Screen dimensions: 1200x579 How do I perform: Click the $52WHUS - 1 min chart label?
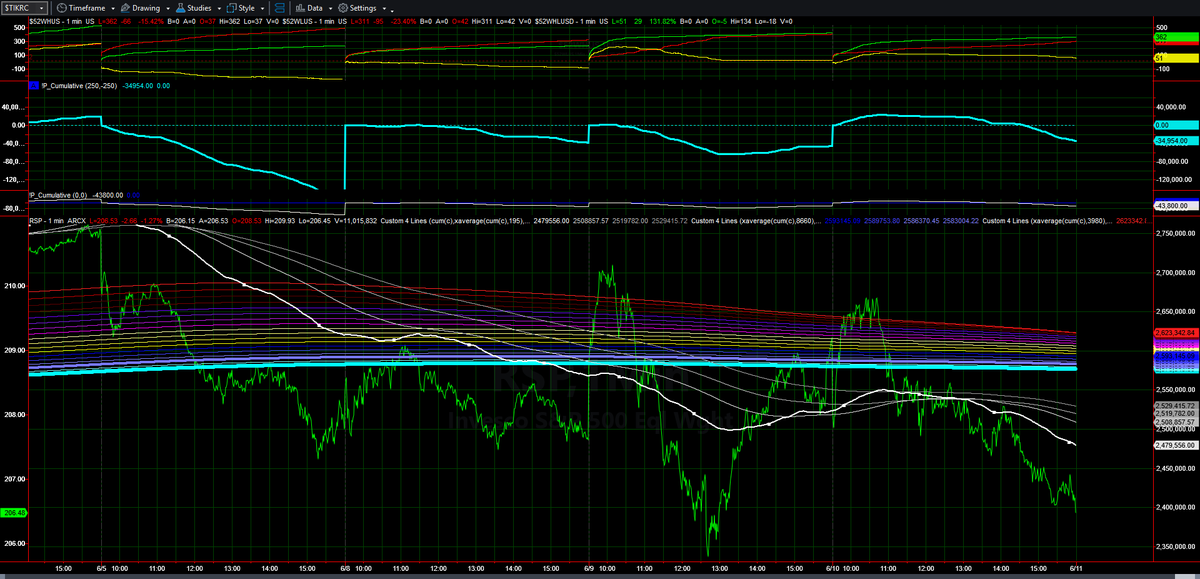pos(63,20)
